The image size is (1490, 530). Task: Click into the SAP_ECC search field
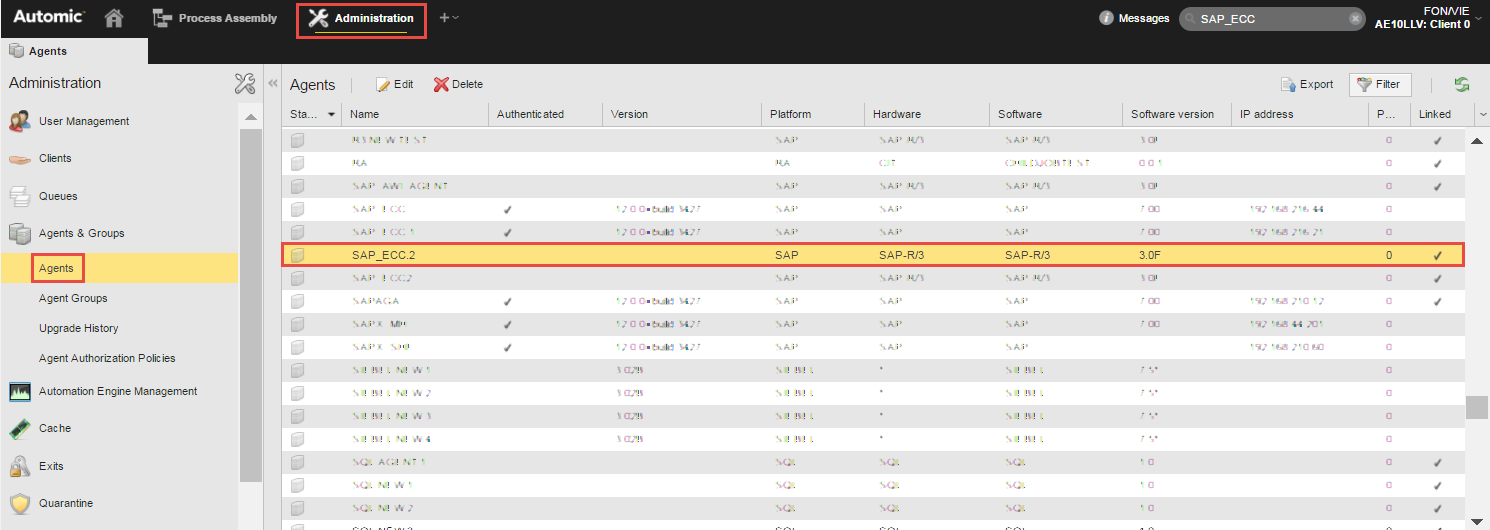(1270, 18)
